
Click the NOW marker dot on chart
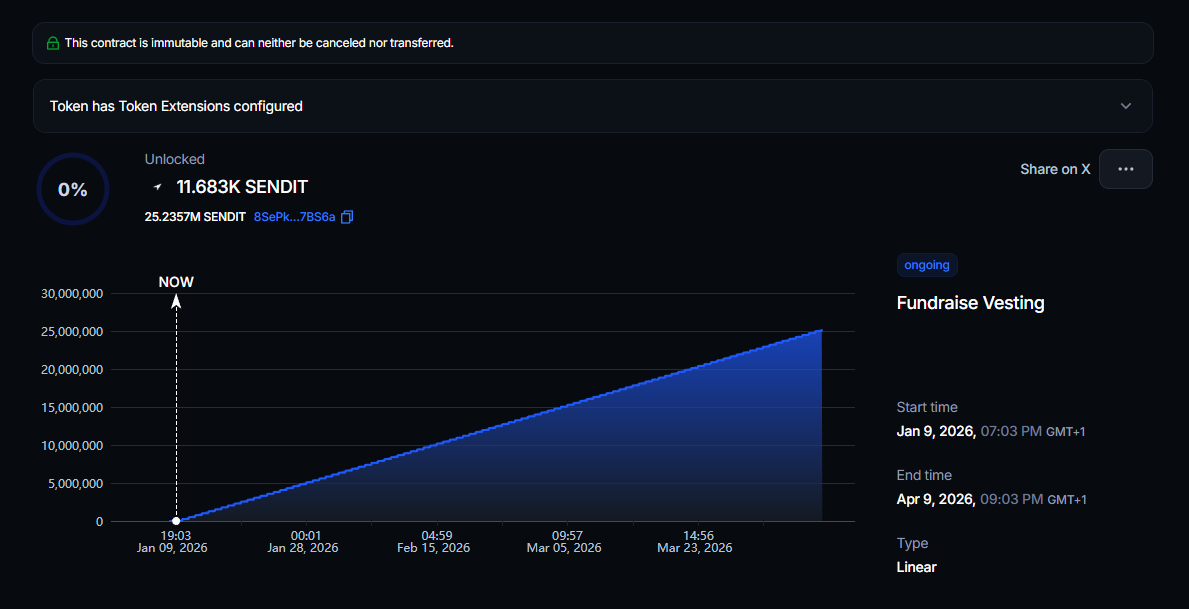pyautogui.click(x=176, y=521)
